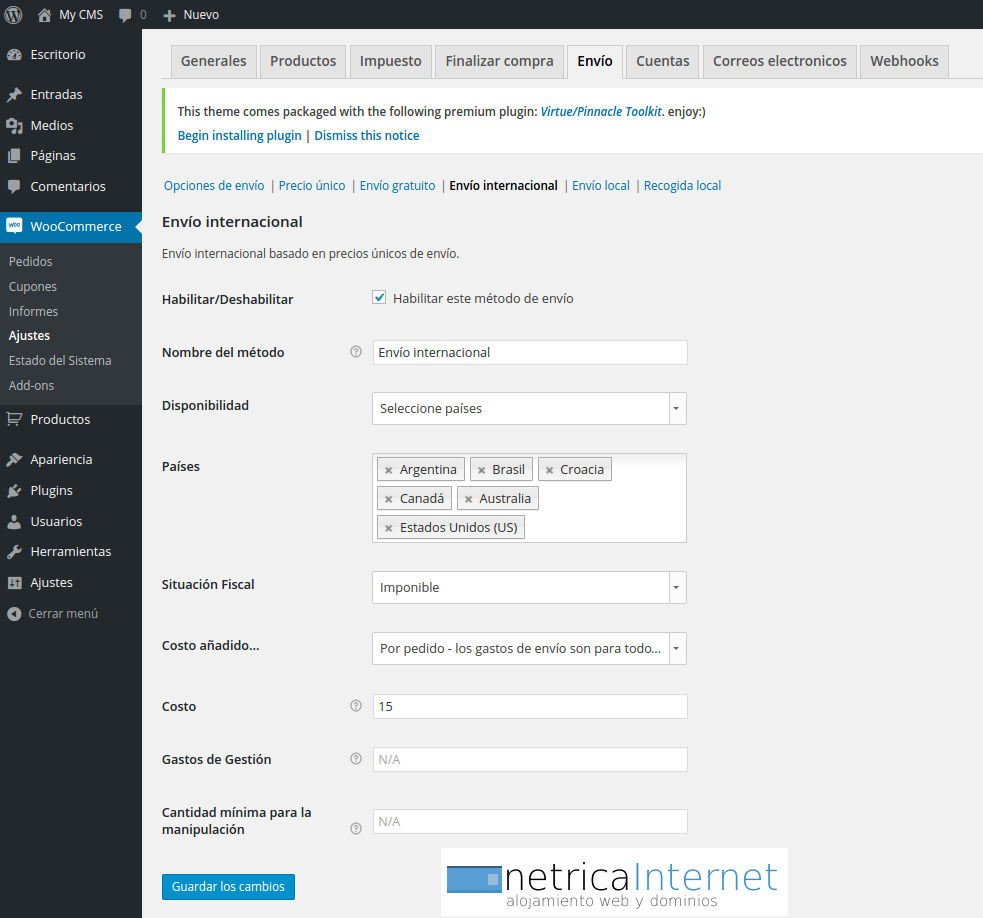Click the help icon beside Nombre del método
Screen dimensions: 983x918
[355, 352]
